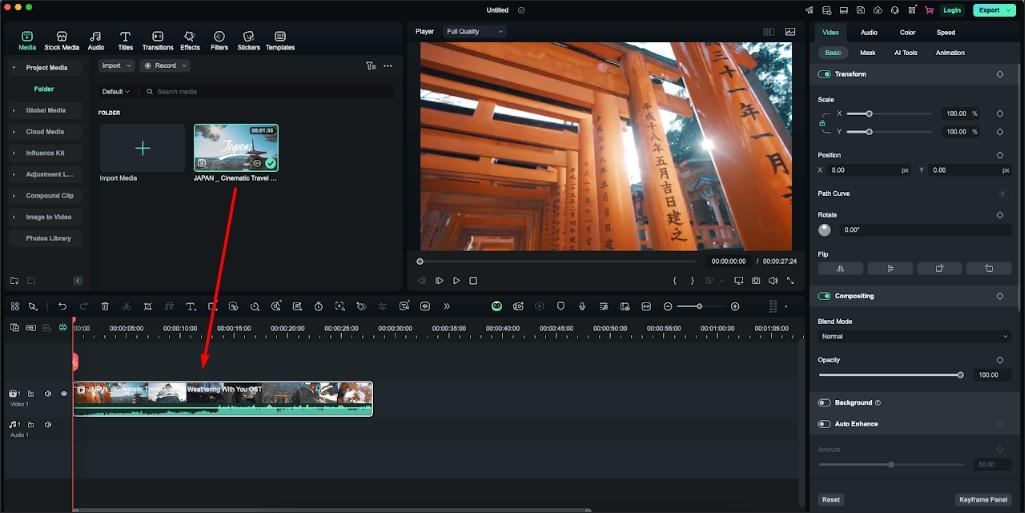
Task: Expand the Cloud Media section
Action: tap(45, 131)
